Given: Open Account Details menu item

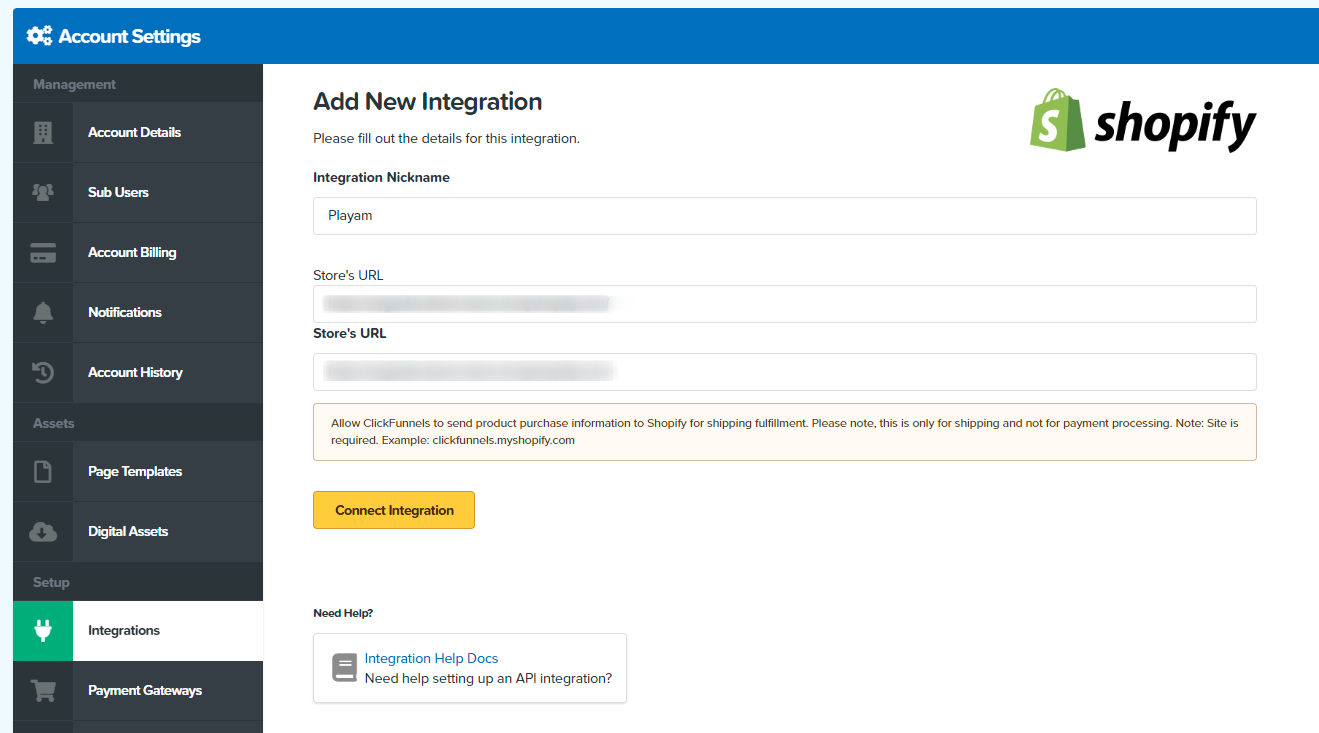Looking at the screenshot, I should click(x=134, y=133).
